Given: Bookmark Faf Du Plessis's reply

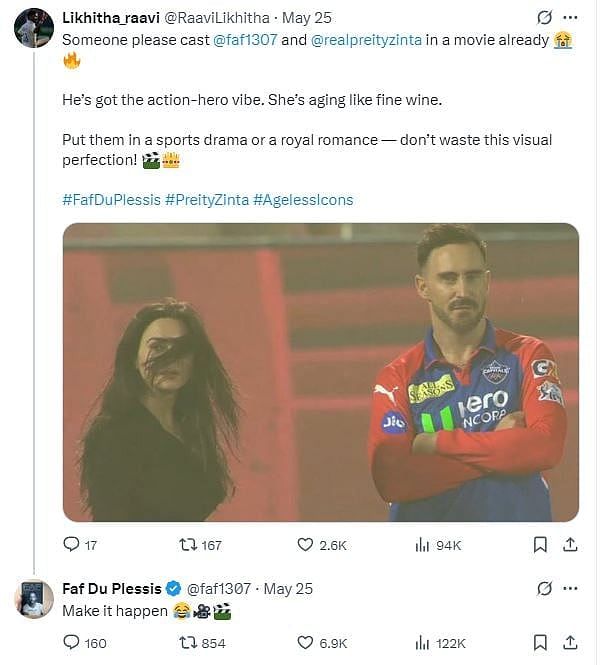Looking at the screenshot, I should (540, 643).
